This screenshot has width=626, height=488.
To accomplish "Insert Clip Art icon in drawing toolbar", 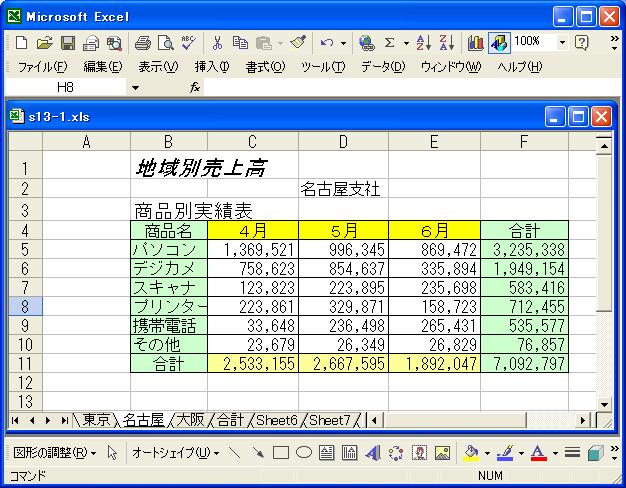I will (419, 453).
